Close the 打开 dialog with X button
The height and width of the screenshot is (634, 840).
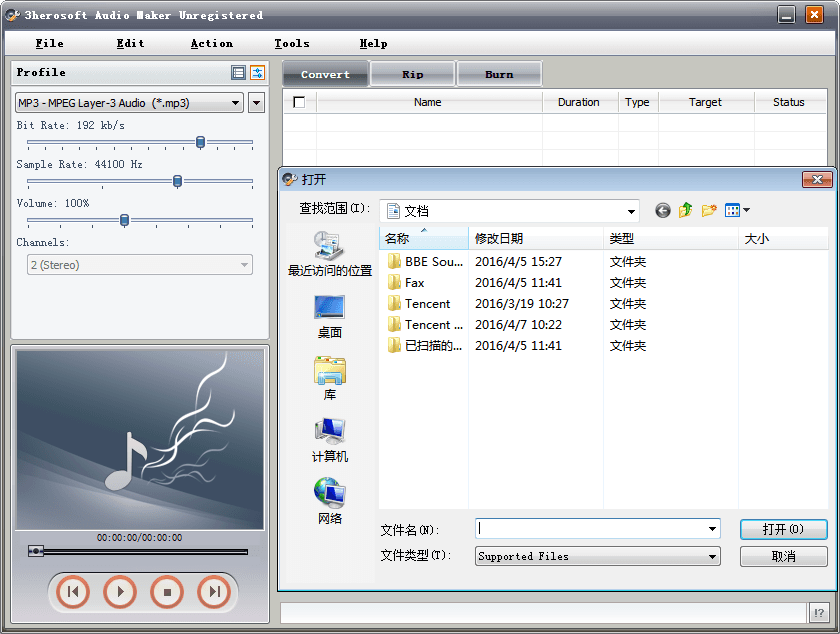(817, 180)
